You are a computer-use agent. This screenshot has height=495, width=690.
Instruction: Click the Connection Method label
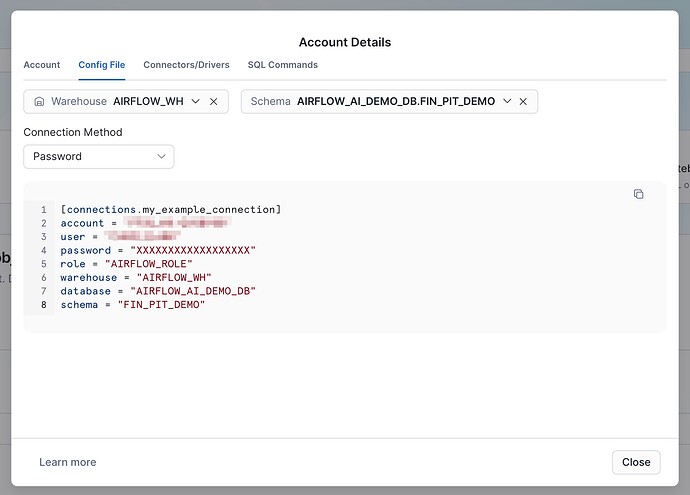pos(73,132)
